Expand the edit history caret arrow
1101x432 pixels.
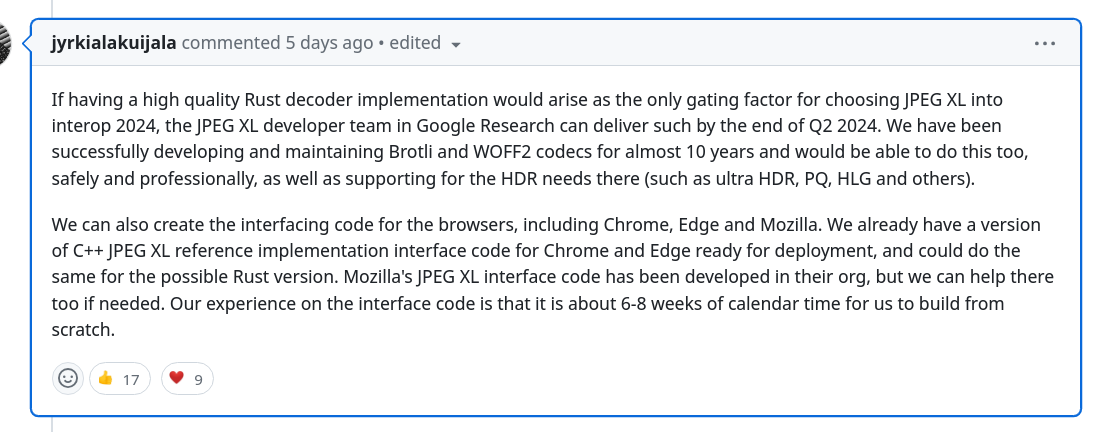456,45
